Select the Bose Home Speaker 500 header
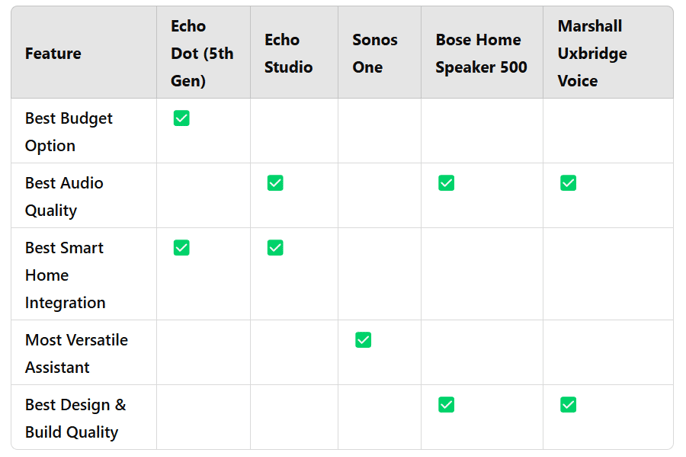The width and height of the screenshot is (686, 457). click(x=480, y=53)
